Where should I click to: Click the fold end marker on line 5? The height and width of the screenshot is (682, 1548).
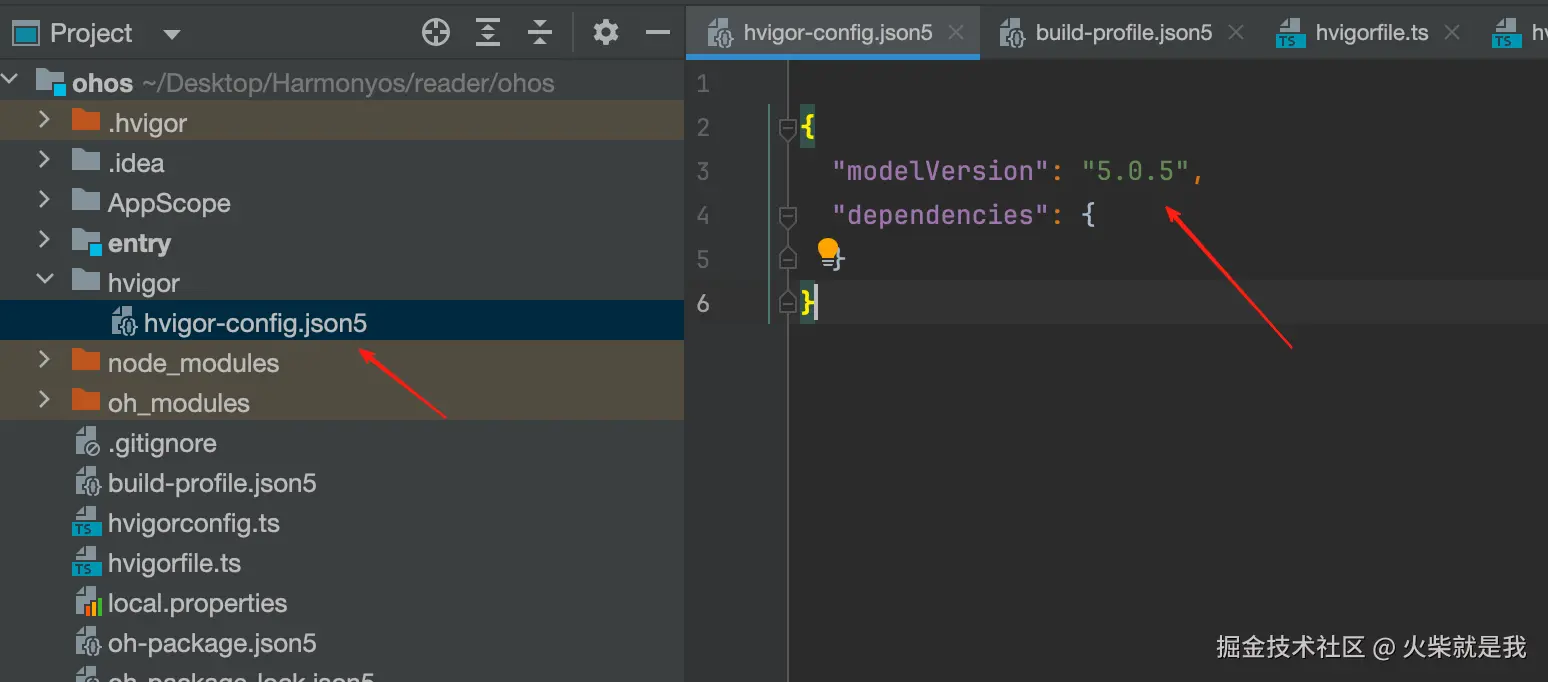click(x=787, y=258)
